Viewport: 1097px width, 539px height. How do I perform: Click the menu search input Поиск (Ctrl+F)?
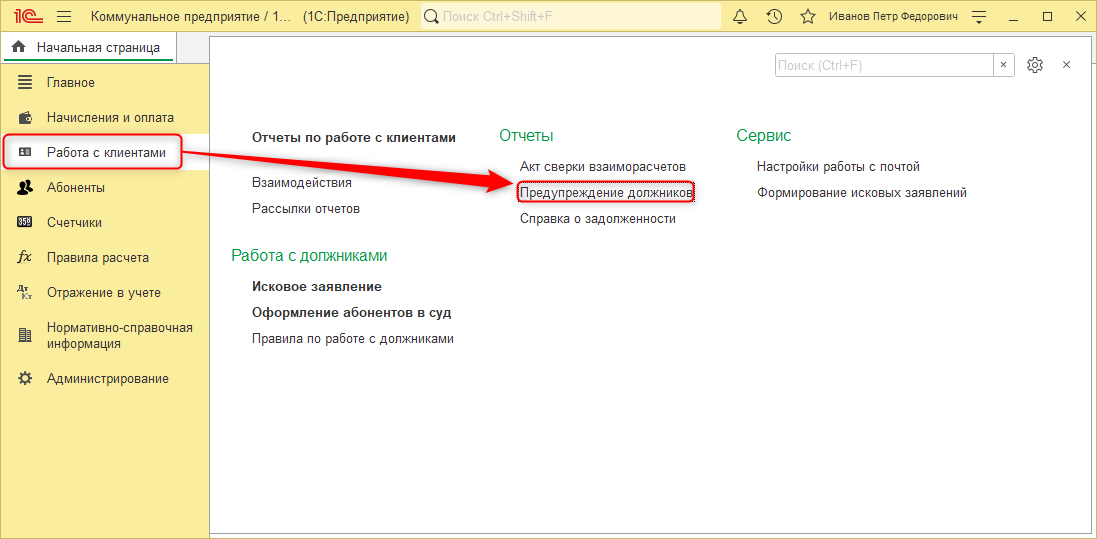point(883,65)
